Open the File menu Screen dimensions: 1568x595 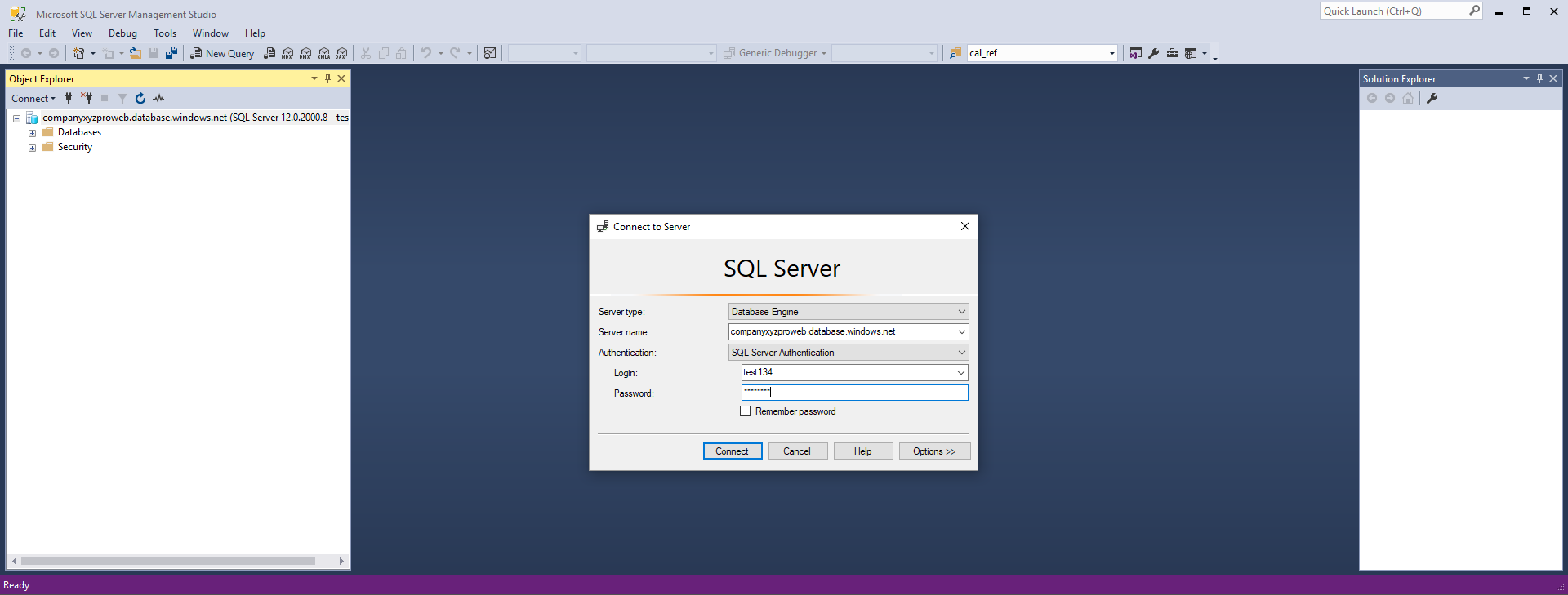[x=16, y=33]
